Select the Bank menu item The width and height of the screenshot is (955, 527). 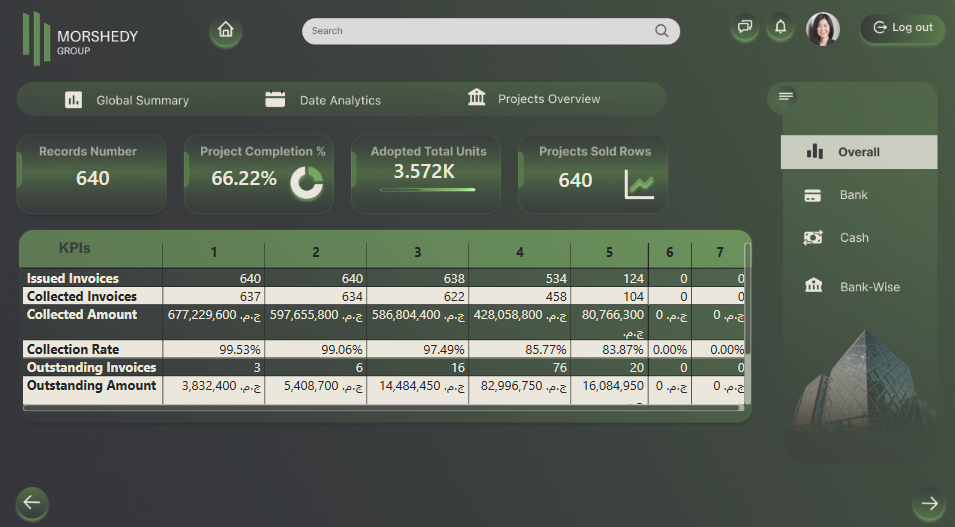[x=859, y=195]
